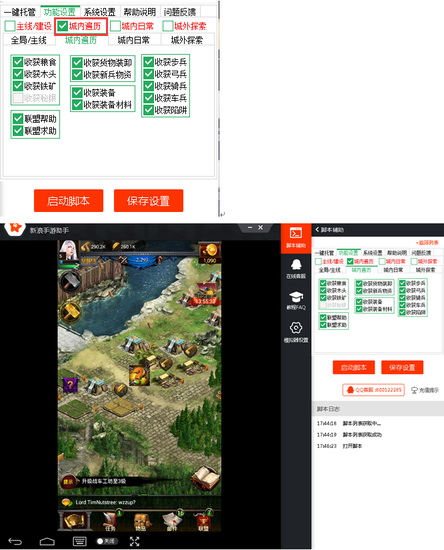The image size is (444, 550).
Task: Enable 城内日常 checkbox in enlarged panel
Action: (x=115, y=26)
